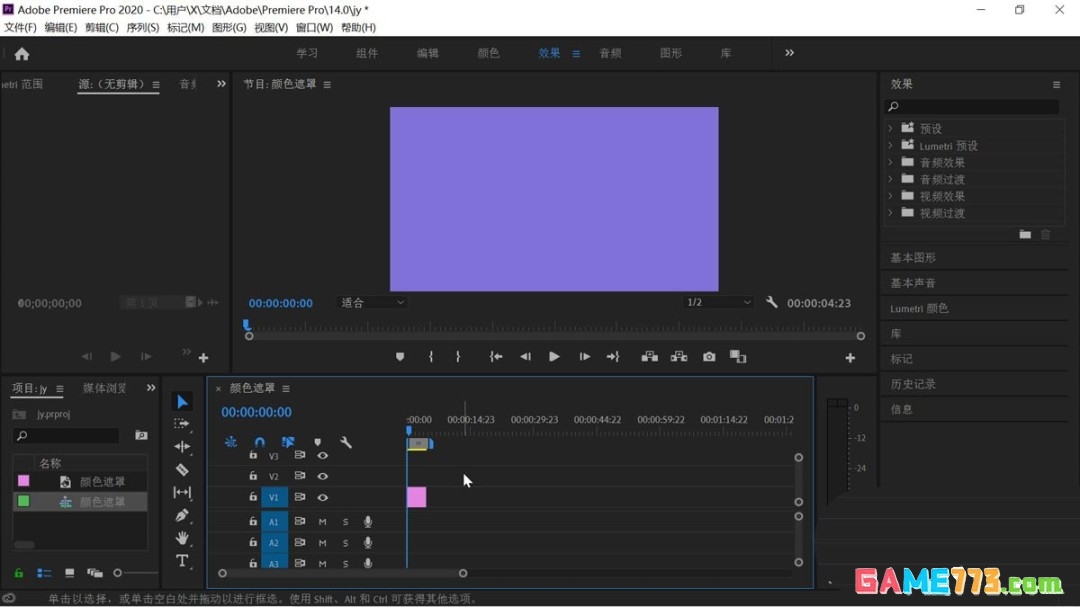This screenshot has width=1080, height=607.
Task: Click the Export Frame camera icon
Action: (710, 356)
